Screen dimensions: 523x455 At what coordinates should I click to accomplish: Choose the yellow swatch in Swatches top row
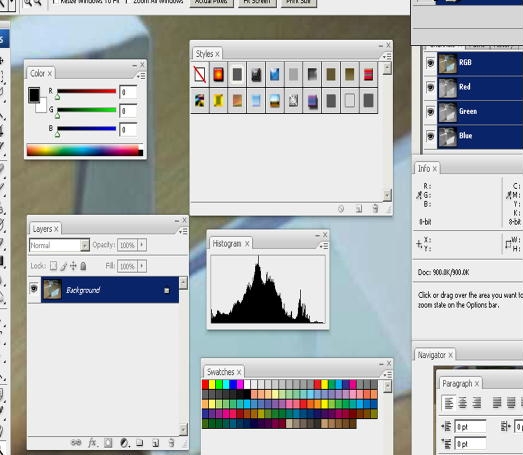[212, 384]
